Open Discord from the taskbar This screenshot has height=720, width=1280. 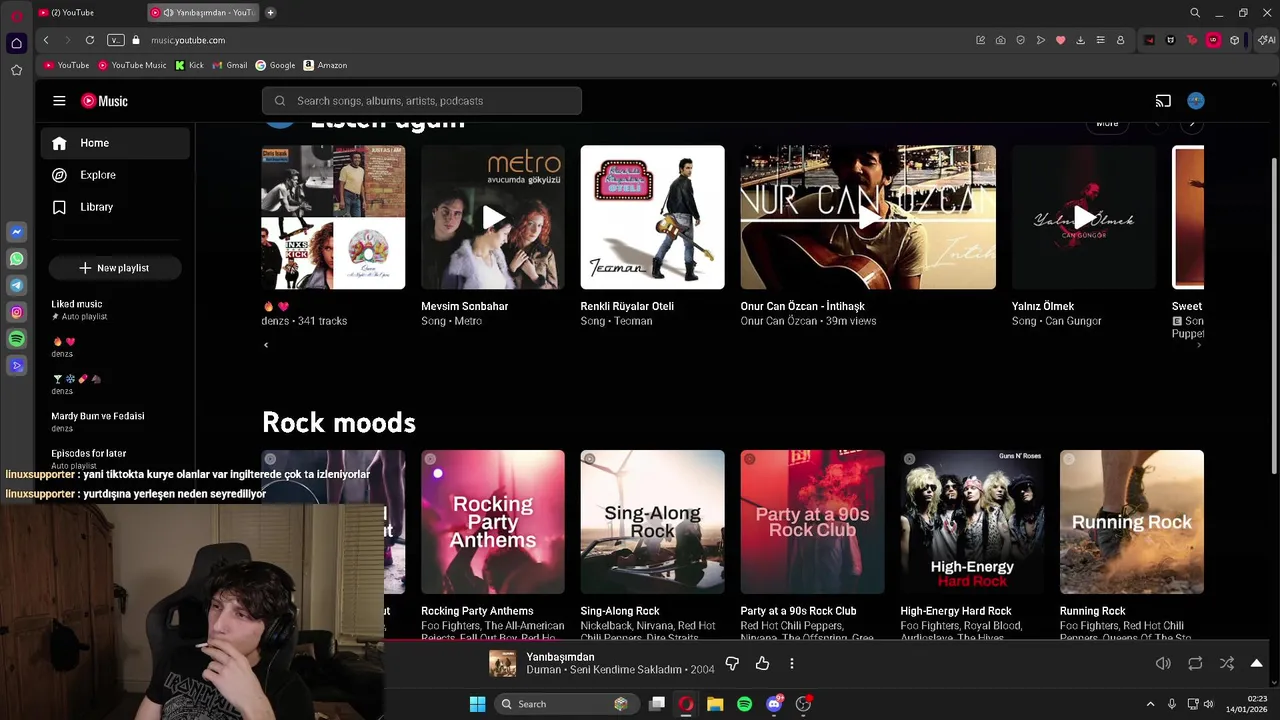[x=774, y=704]
